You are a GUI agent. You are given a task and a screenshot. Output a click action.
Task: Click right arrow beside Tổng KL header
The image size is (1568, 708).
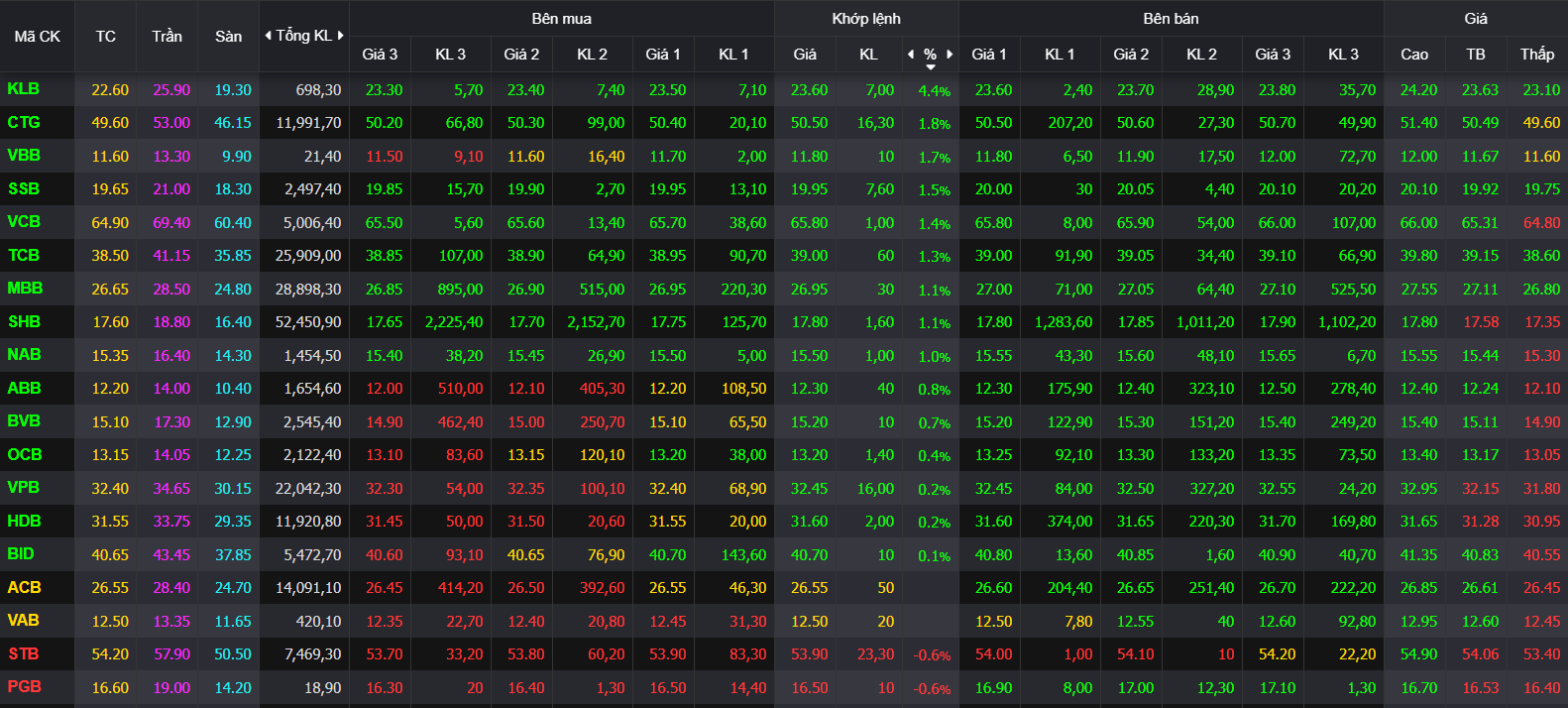click(x=340, y=36)
